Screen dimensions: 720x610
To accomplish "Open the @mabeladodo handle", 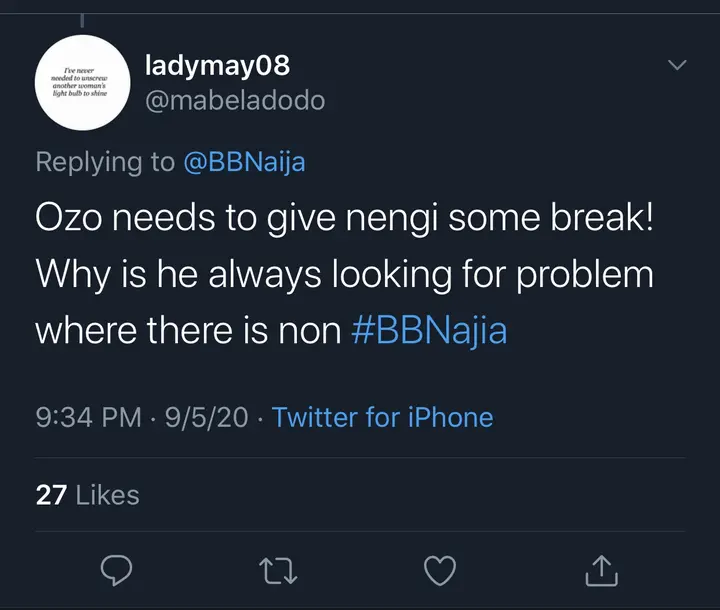I will pos(235,101).
